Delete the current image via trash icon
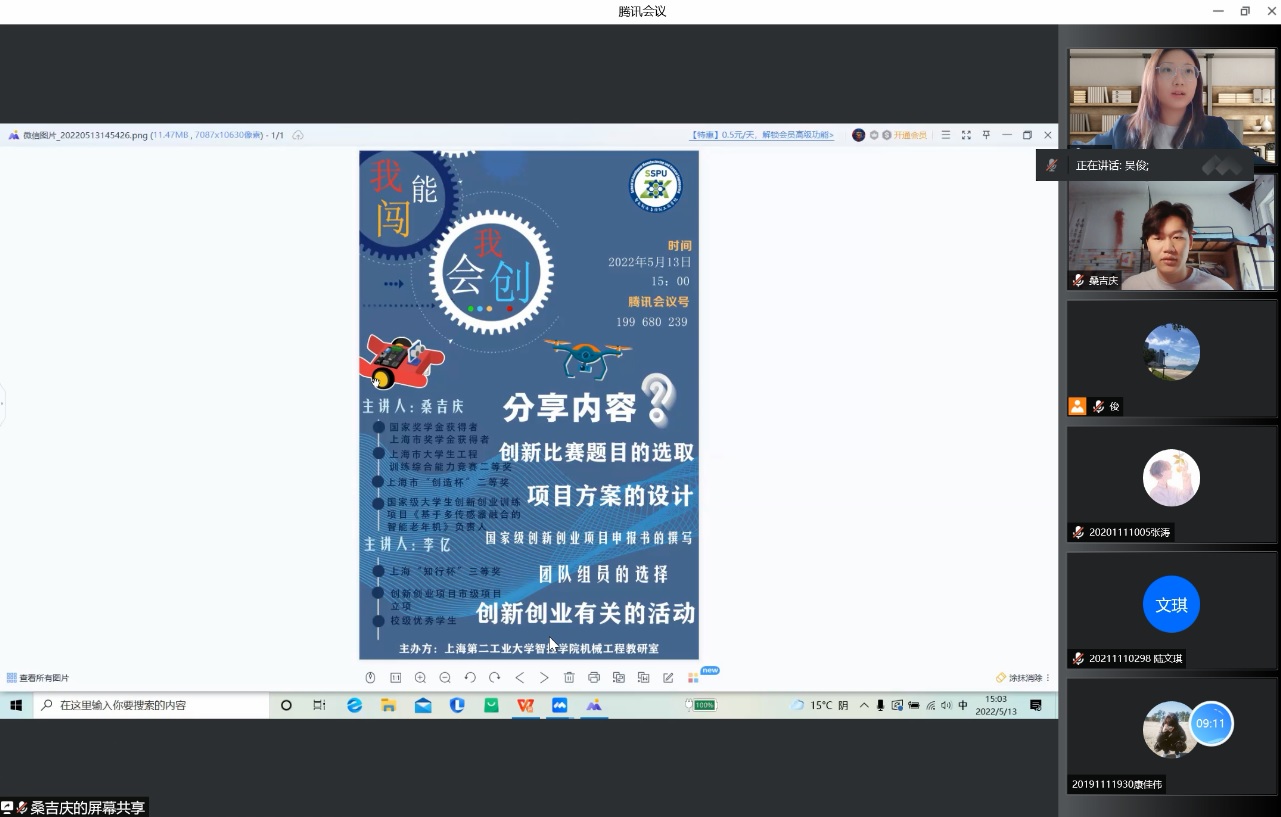1281x817 pixels. [x=569, y=678]
